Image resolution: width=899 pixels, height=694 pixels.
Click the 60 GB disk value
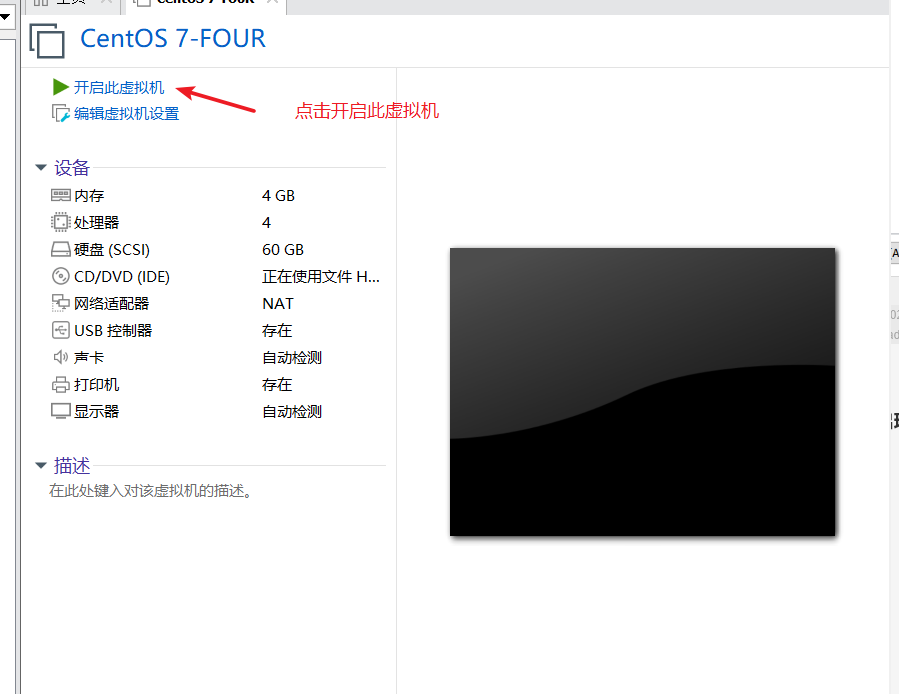tap(283, 249)
